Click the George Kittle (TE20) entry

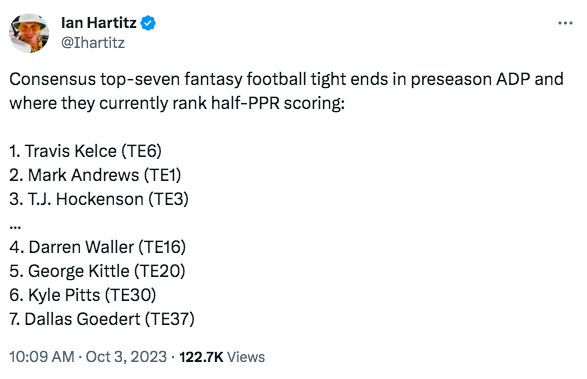point(97,271)
